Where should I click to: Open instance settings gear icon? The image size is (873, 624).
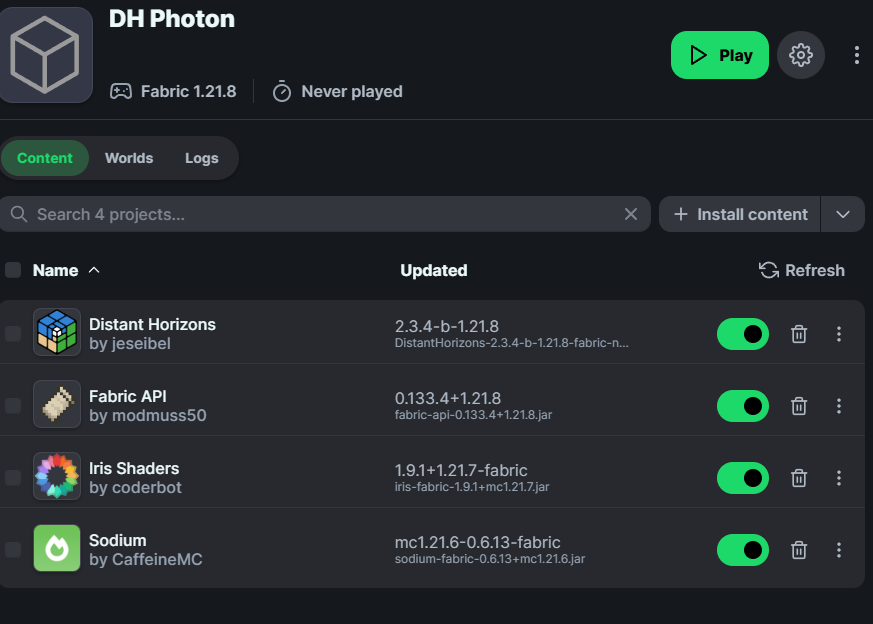(800, 55)
